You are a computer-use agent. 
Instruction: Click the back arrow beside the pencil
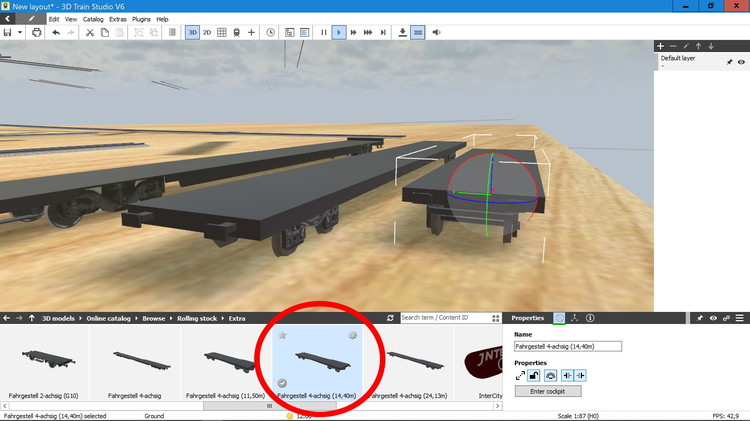click(x=8, y=19)
